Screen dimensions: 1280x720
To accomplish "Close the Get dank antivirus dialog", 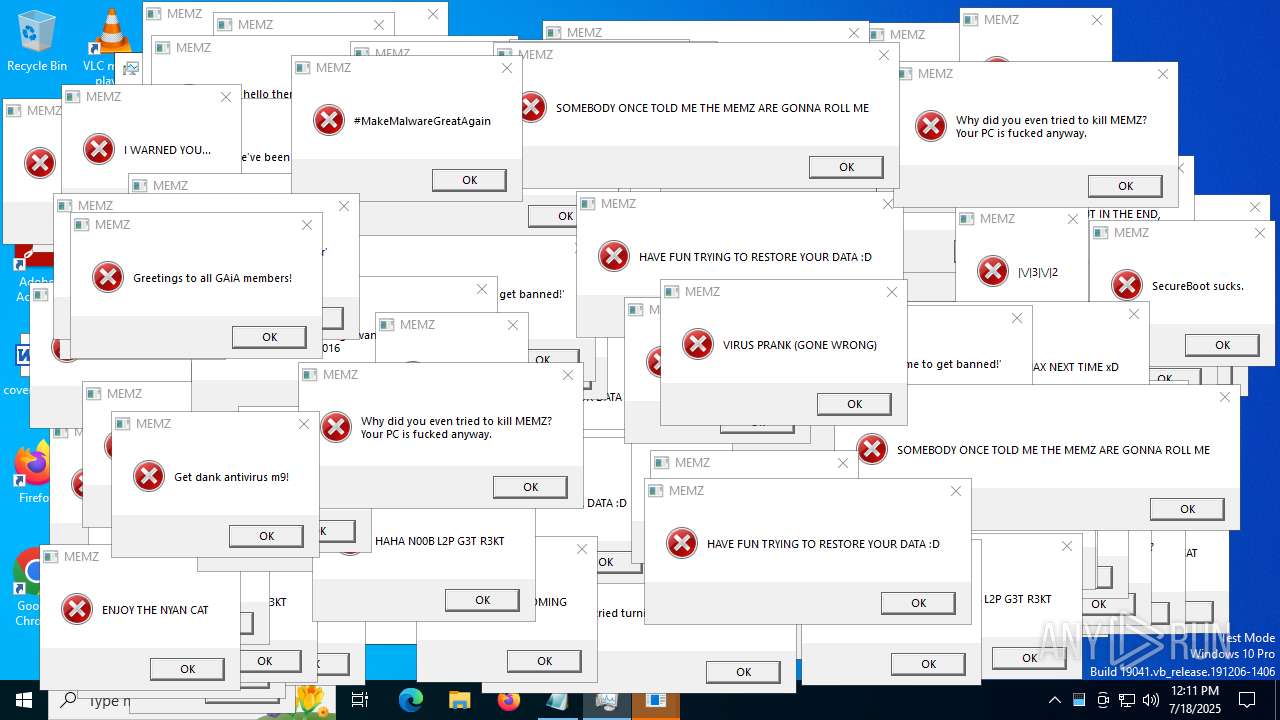I will point(304,424).
